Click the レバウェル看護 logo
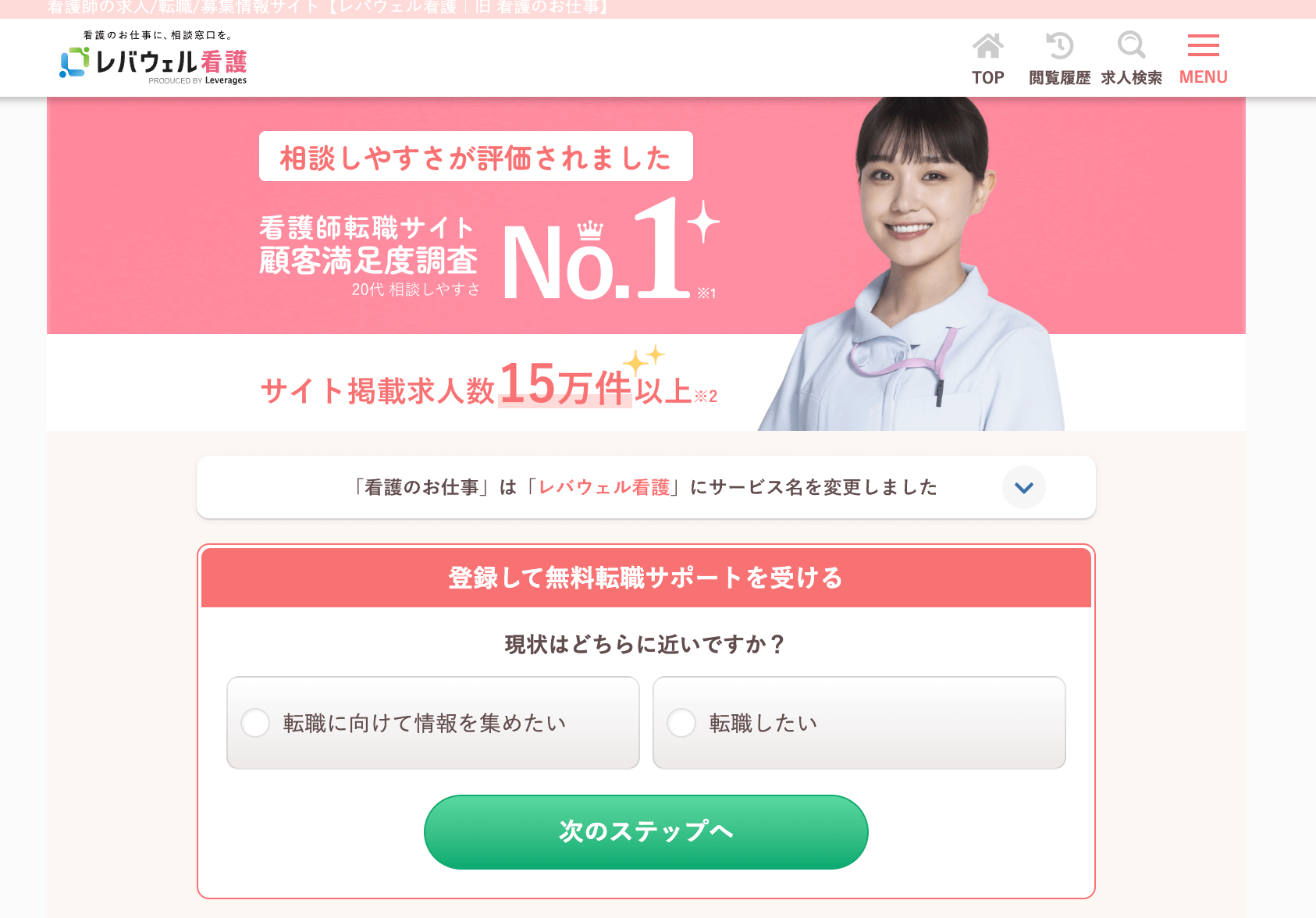 (x=154, y=58)
